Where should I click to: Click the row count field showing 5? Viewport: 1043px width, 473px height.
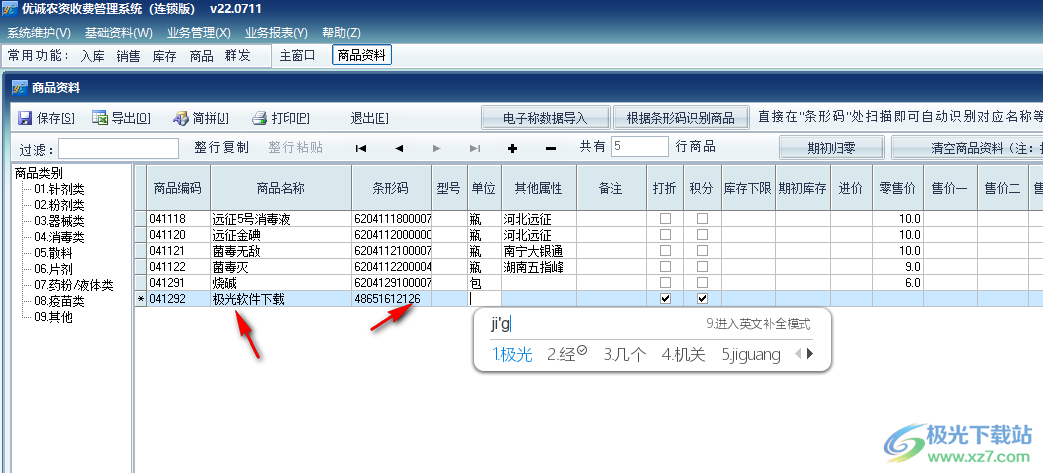click(x=639, y=147)
